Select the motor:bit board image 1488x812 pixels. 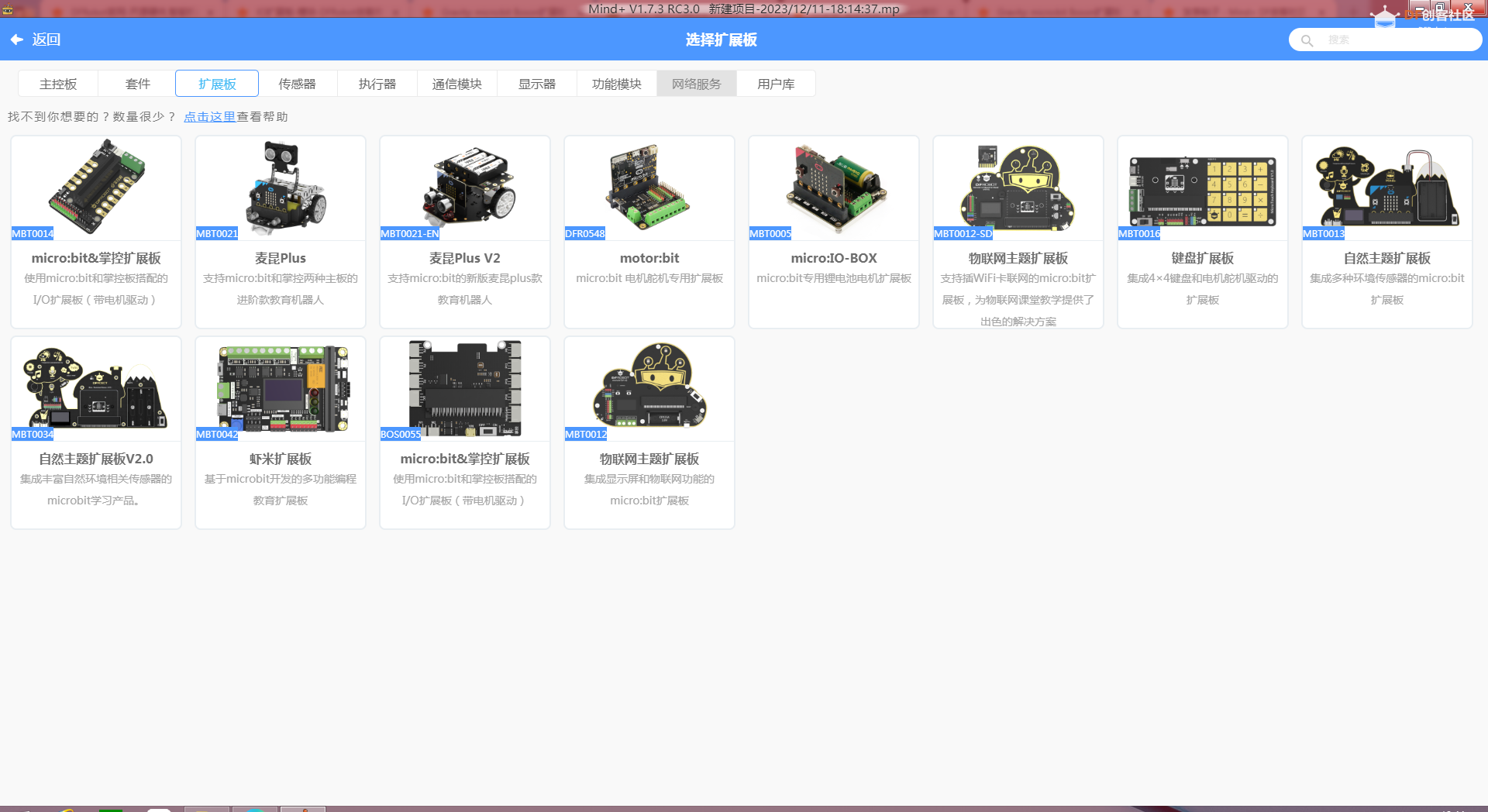pyautogui.click(x=649, y=187)
